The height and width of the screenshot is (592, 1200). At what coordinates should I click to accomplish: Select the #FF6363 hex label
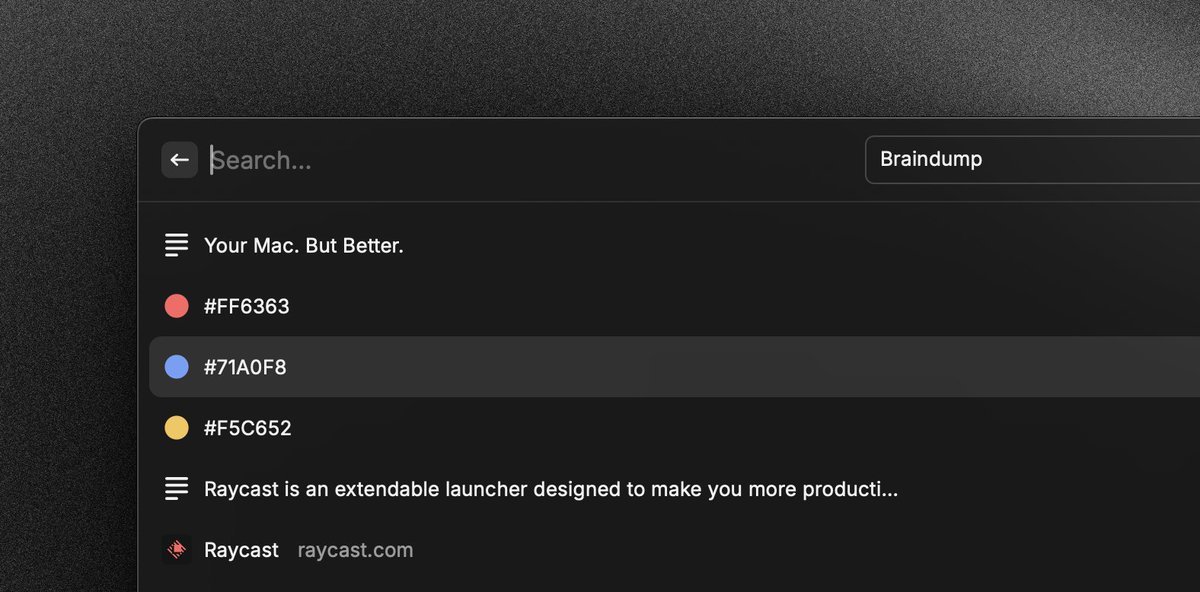point(246,306)
